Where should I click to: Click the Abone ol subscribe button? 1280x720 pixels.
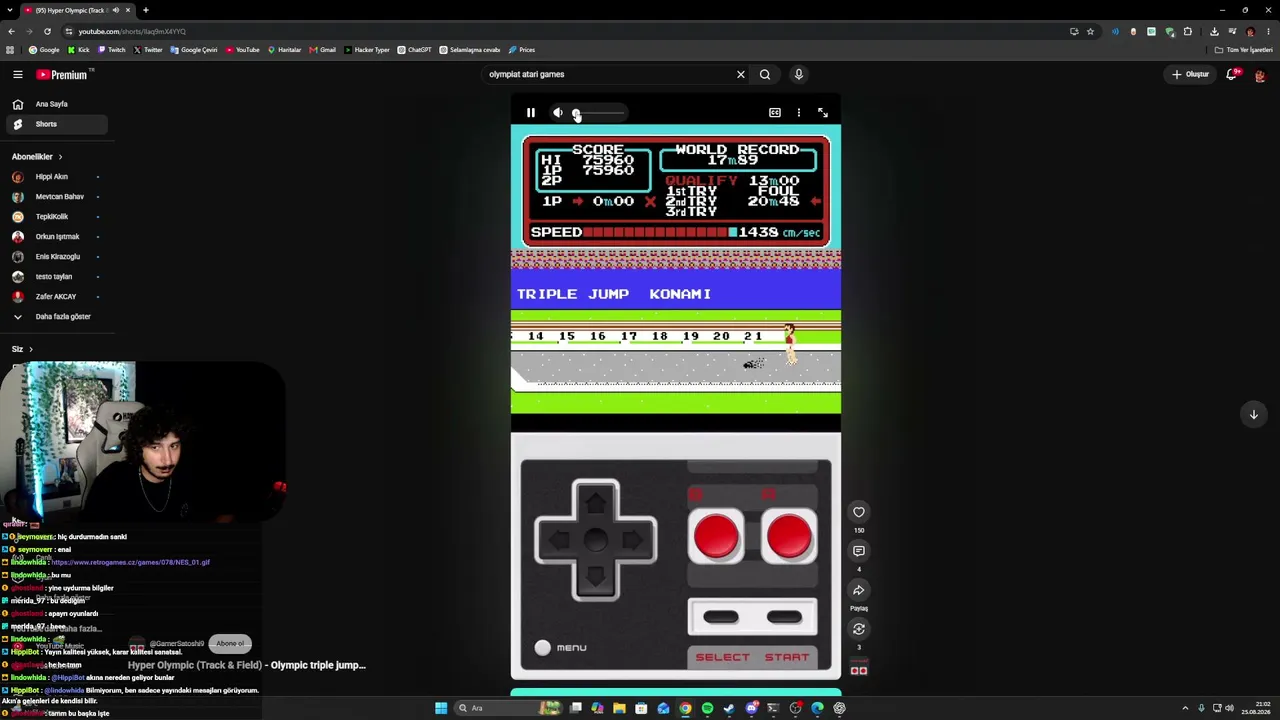(230, 644)
